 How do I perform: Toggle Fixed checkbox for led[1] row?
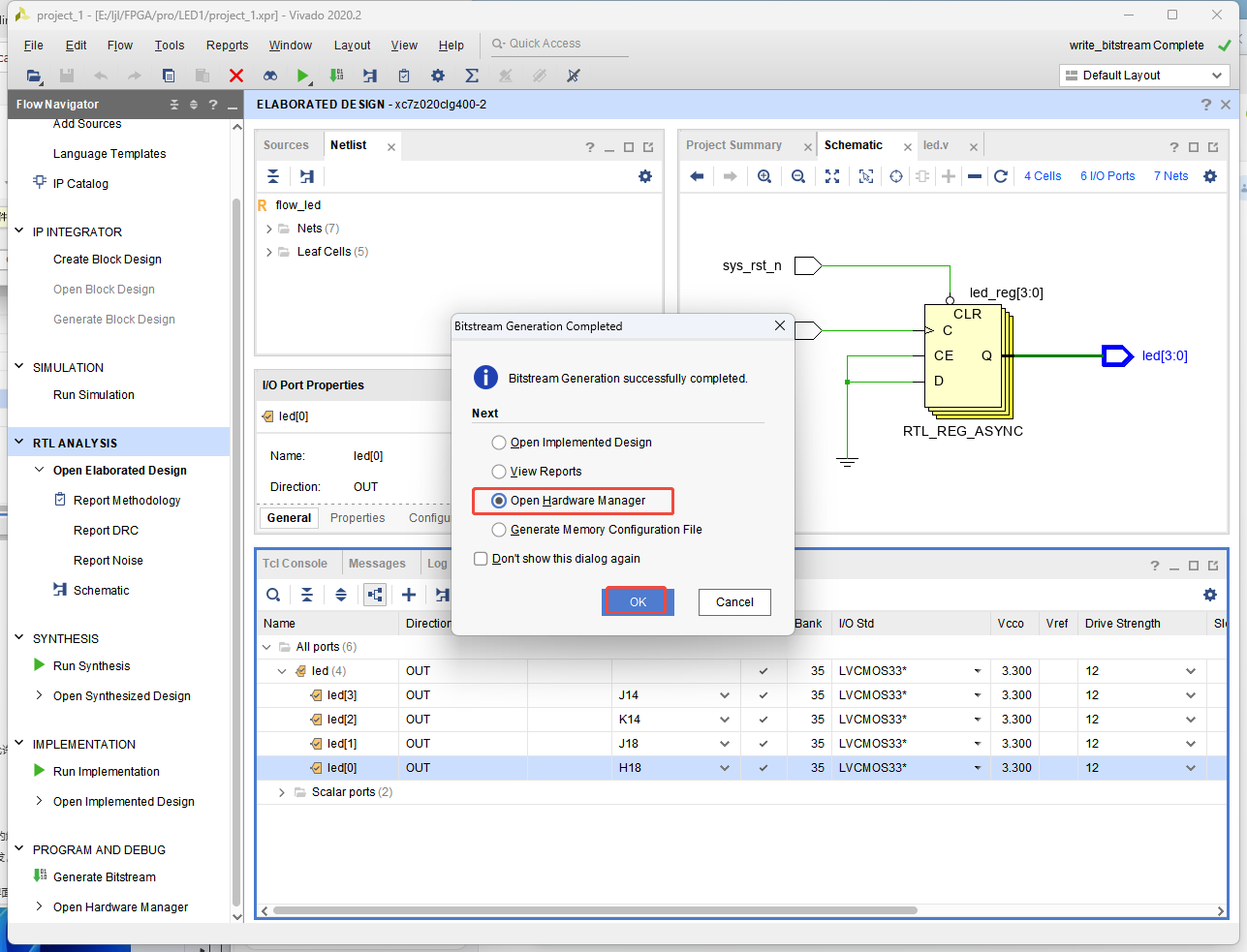coord(764,744)
